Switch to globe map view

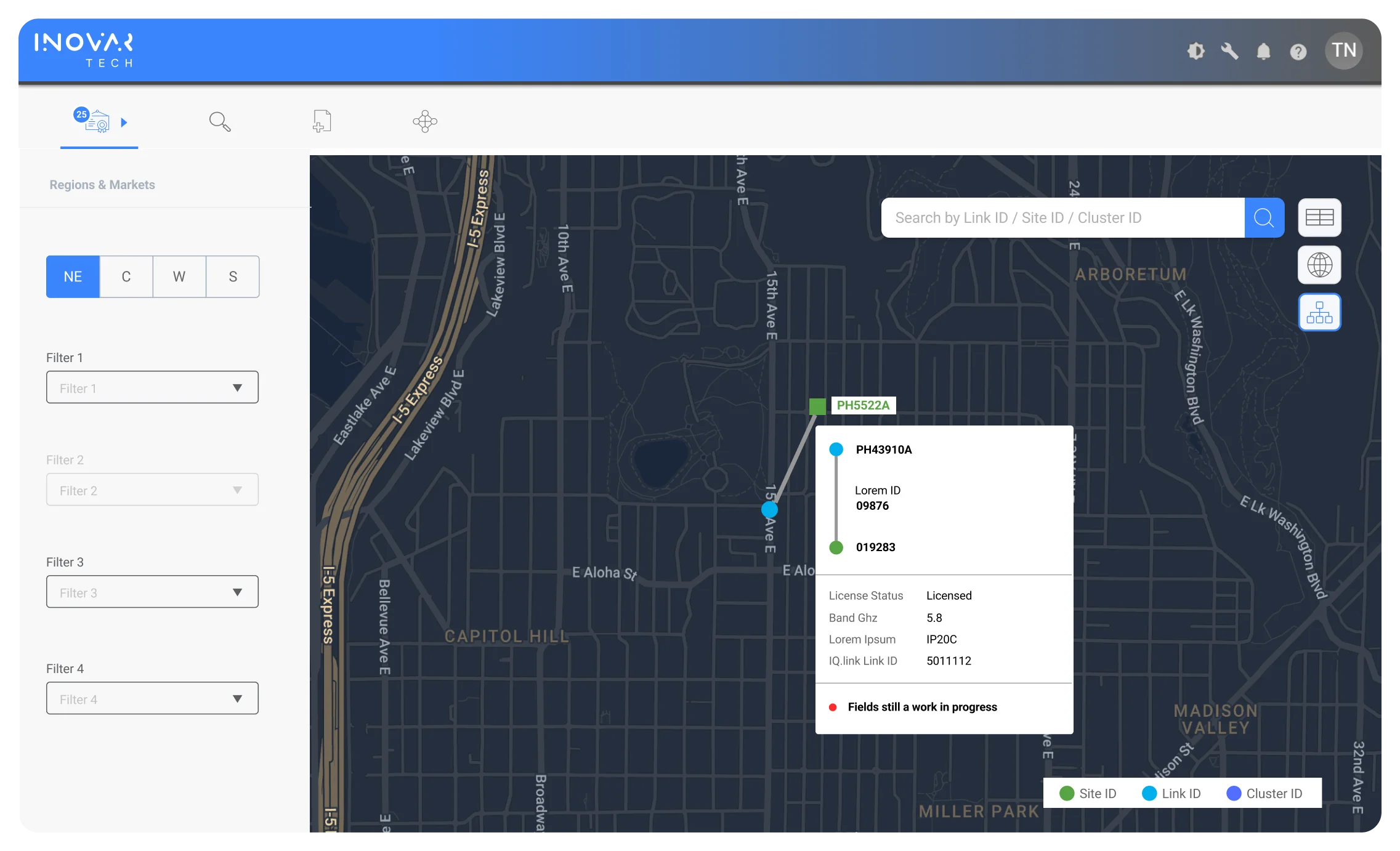point(1319,265)
